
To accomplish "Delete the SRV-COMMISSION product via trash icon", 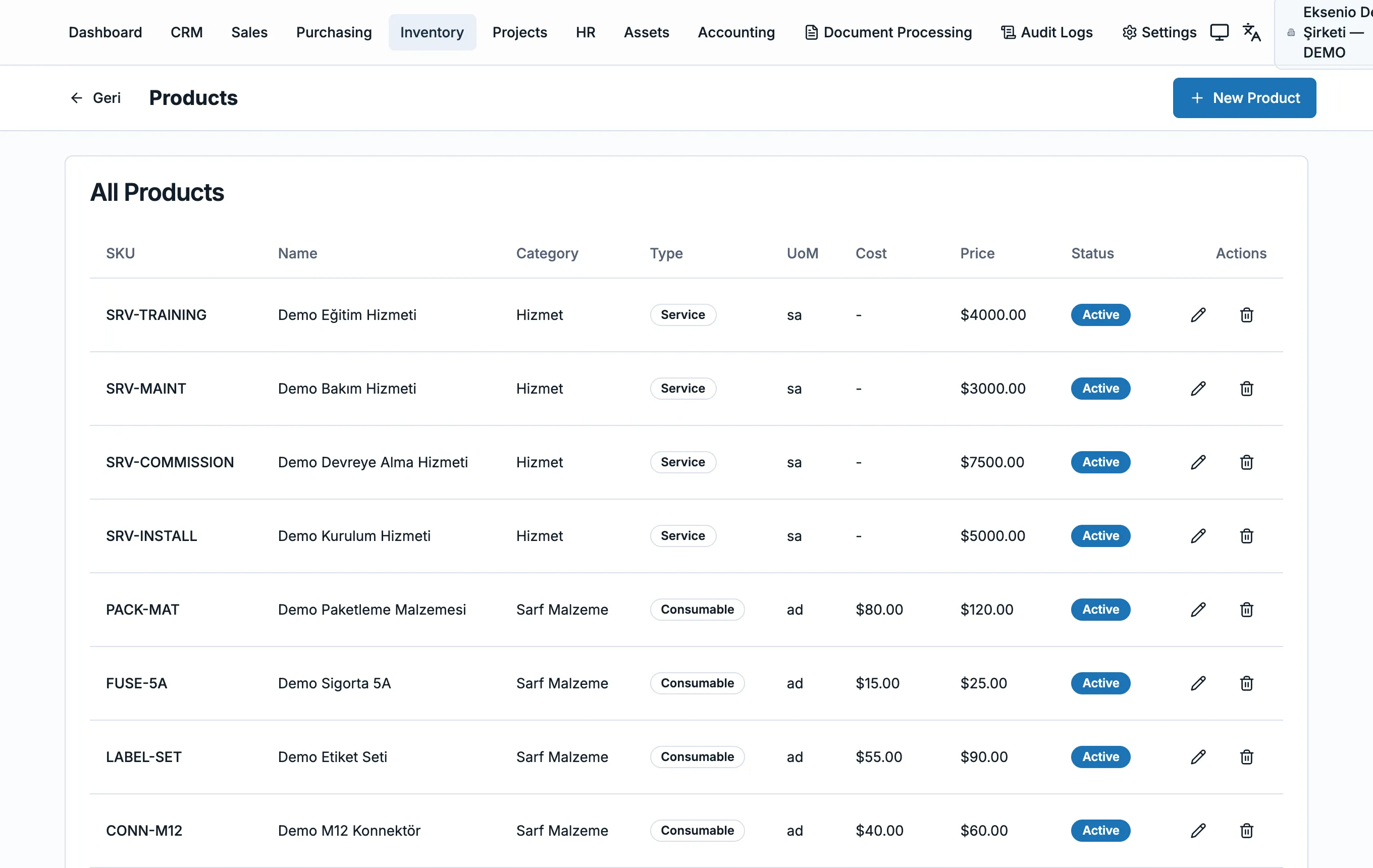I will coord(1246,462).
